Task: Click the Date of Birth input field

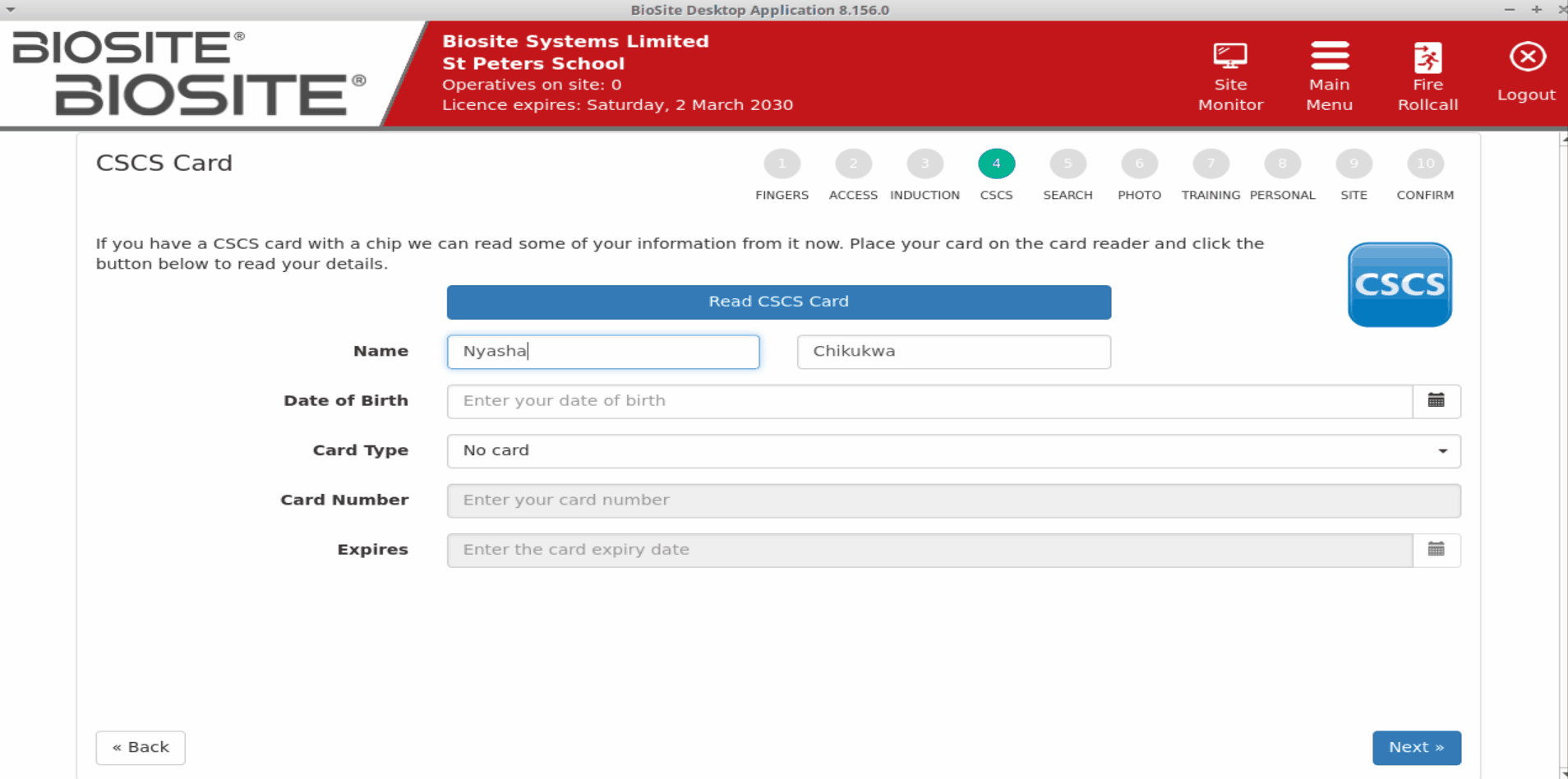Action: pyautogui.click(x=929, y=401)
